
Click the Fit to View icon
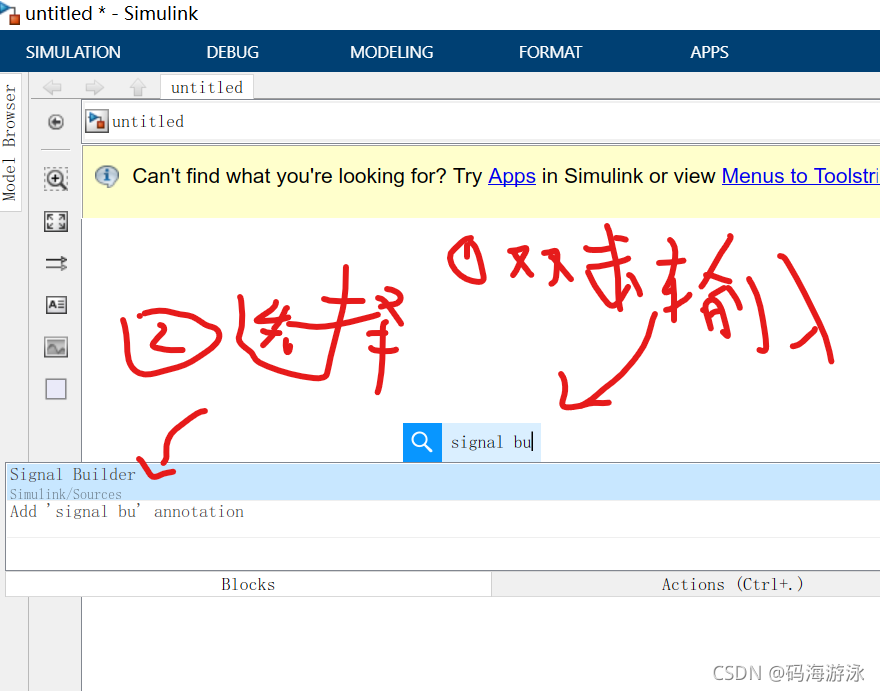[56, 222]
